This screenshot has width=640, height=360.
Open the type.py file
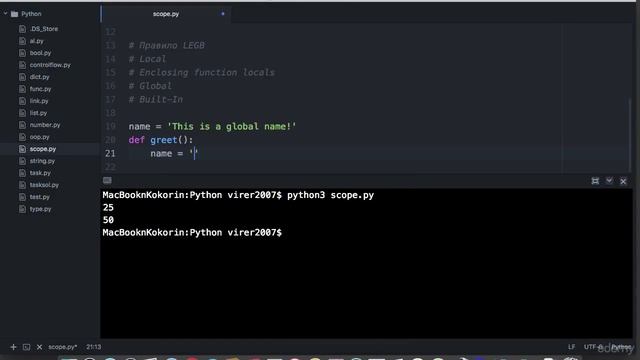pyautogui.click(x=40, y=209)
